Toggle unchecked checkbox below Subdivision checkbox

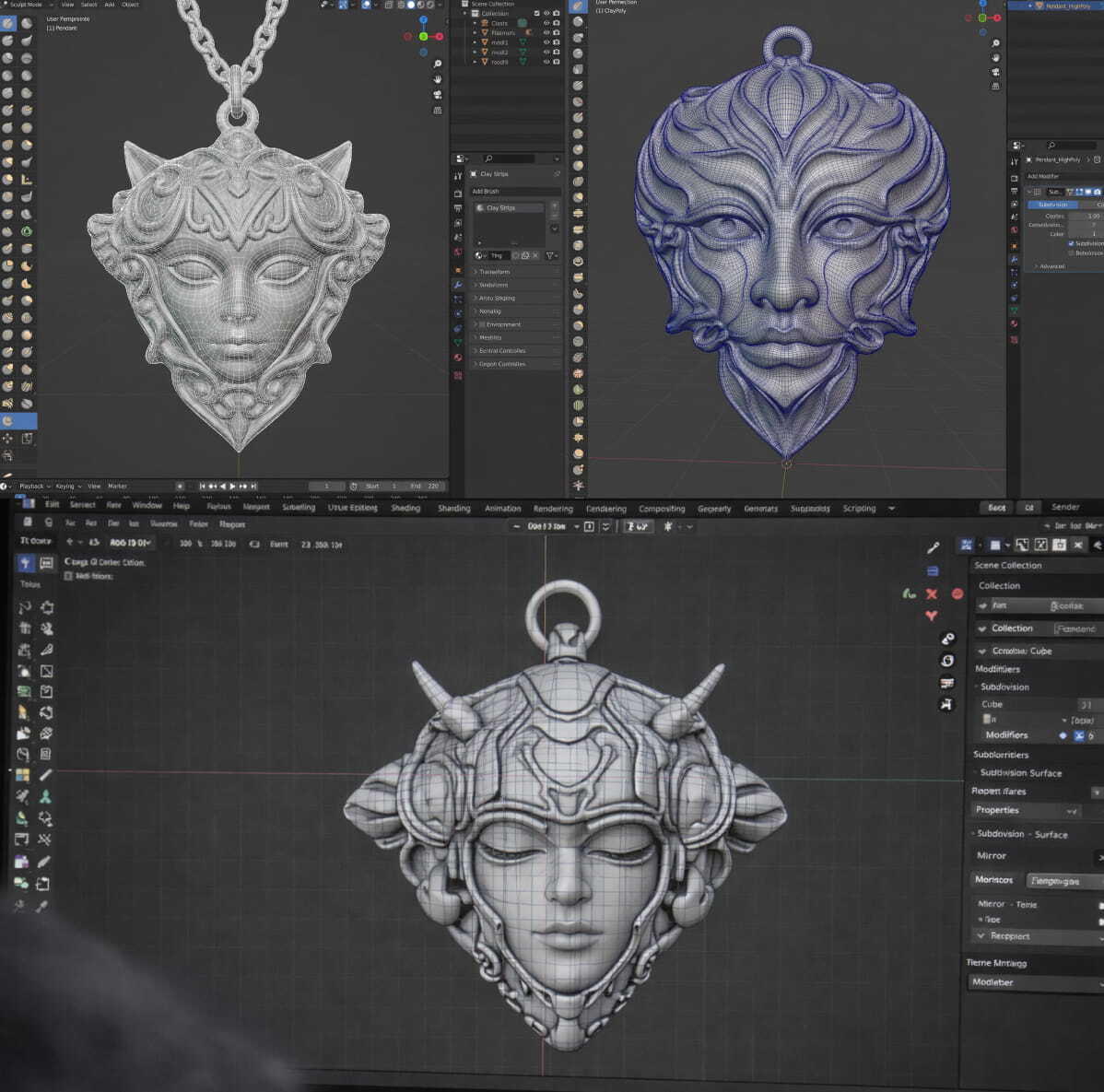click(1071, 252)
